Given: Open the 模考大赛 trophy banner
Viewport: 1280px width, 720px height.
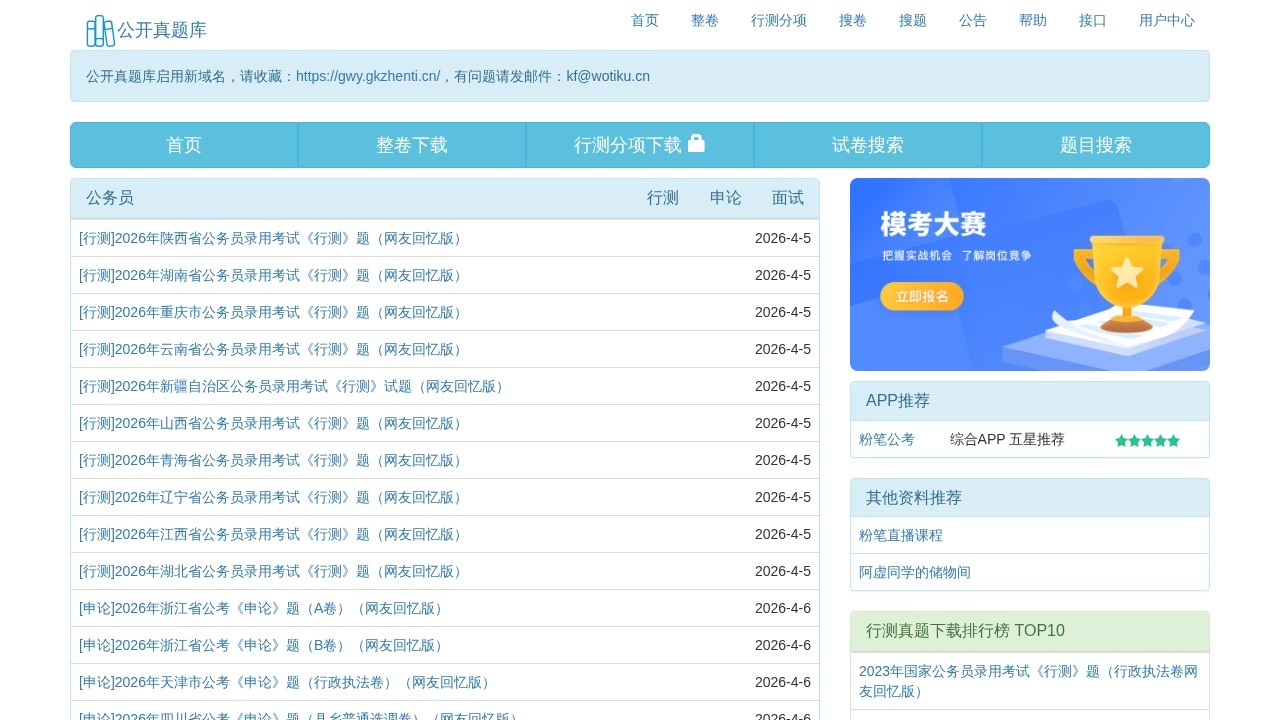Looking at the screenshot, I should pos(1029,274).
